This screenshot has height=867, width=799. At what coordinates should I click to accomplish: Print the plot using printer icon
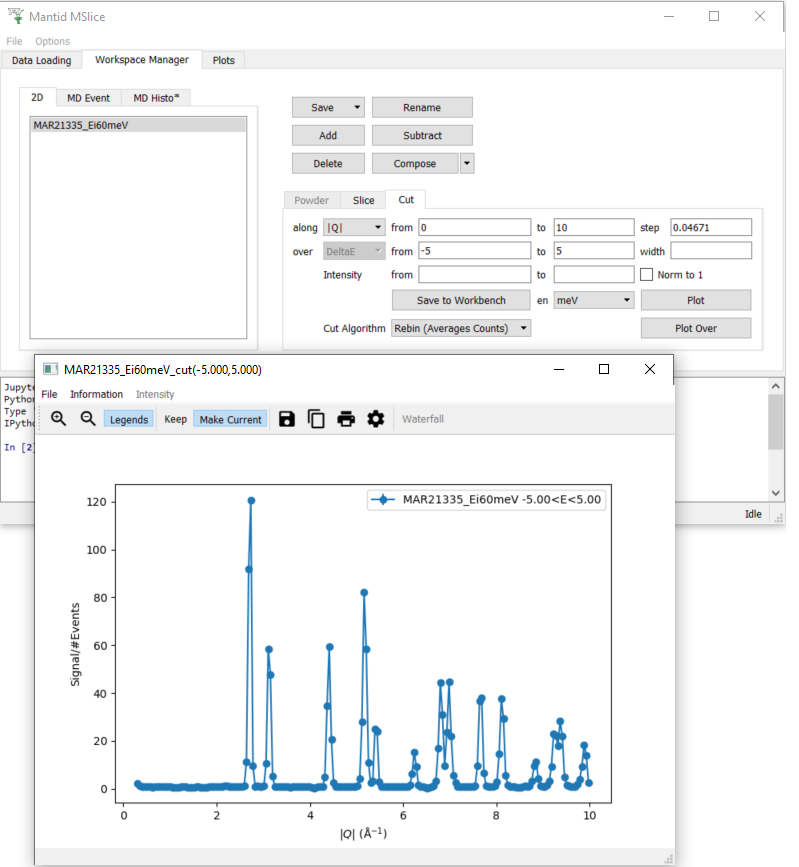(x=346, y=419)
